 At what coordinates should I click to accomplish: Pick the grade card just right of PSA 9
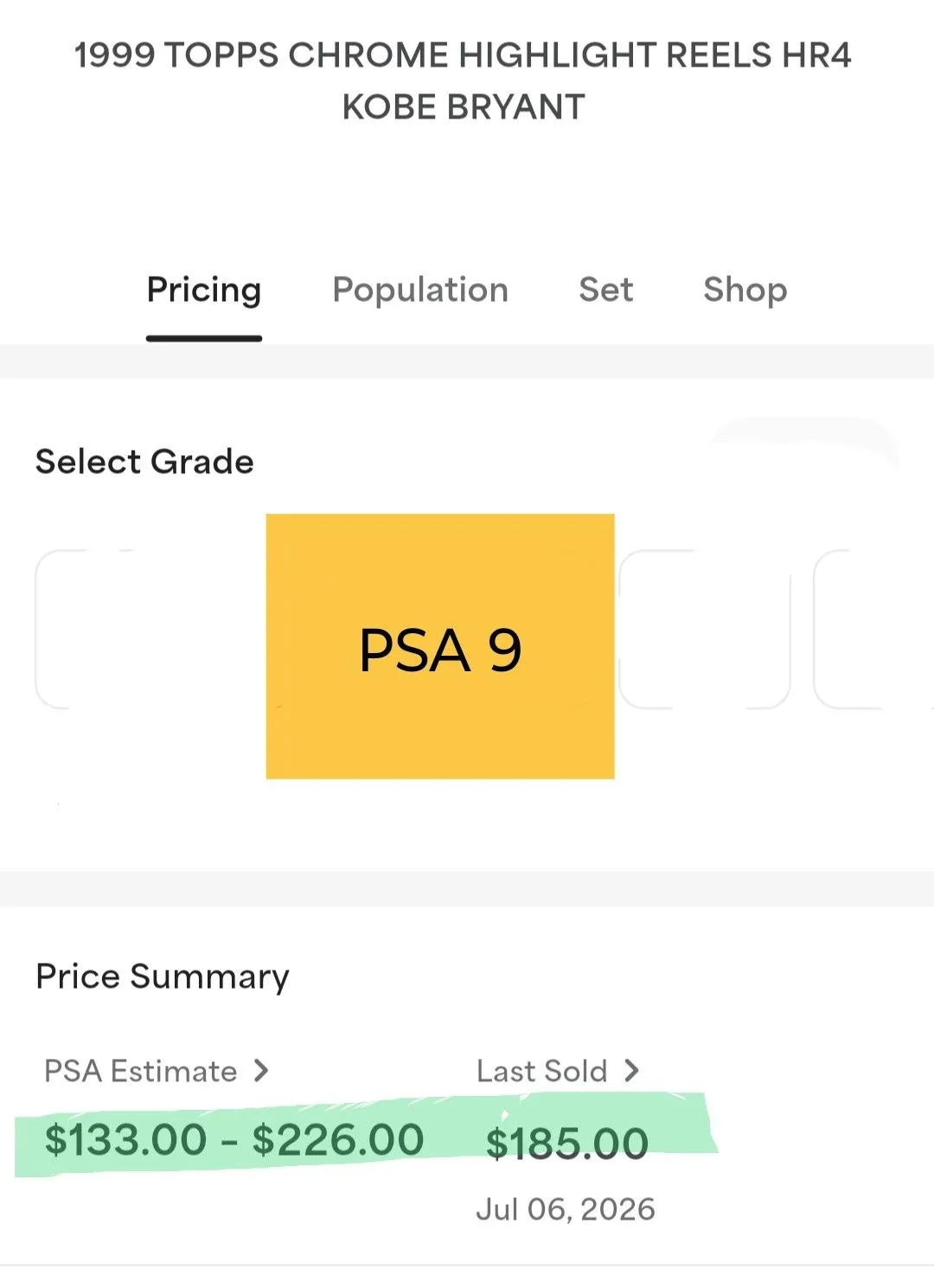pyautogui.click(x=705, y=629)
